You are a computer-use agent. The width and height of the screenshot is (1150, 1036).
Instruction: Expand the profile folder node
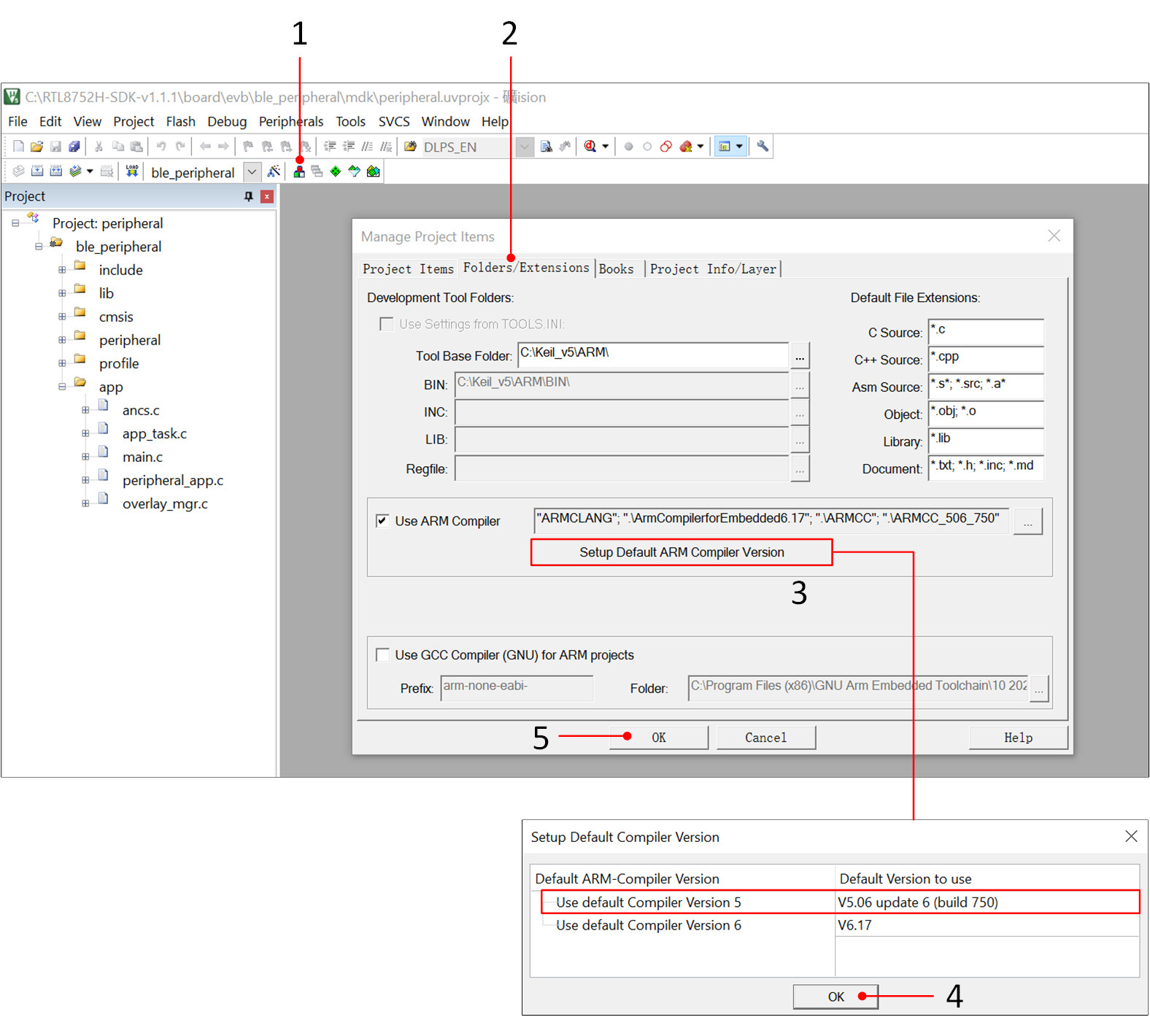tap(62, 363)
